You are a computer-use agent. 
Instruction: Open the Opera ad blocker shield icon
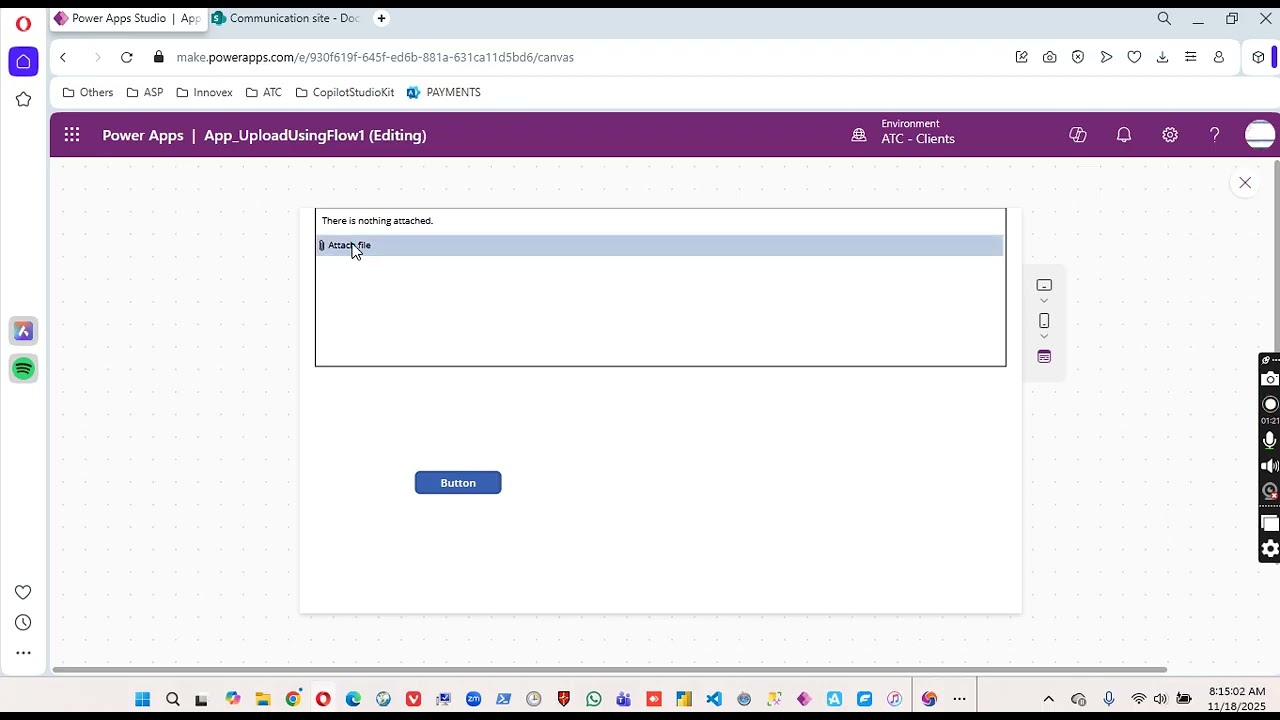1078,57
